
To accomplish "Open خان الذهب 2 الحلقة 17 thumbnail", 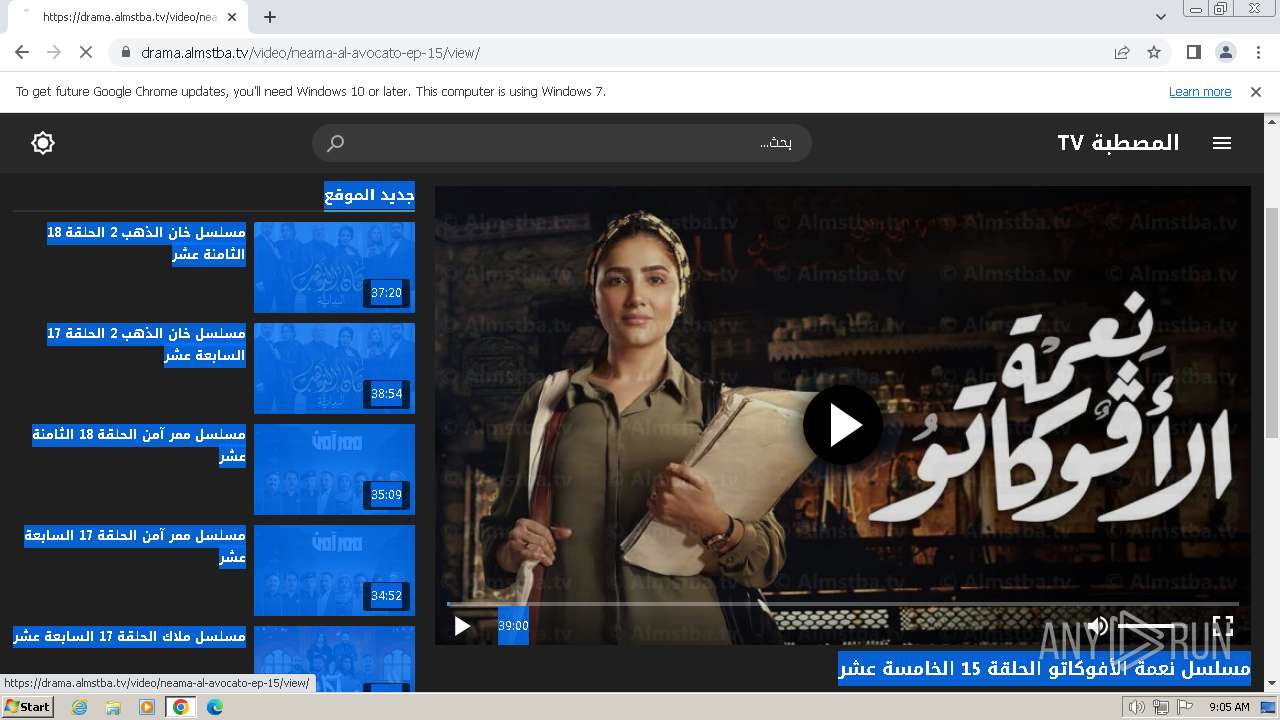I will pos(334,368).
